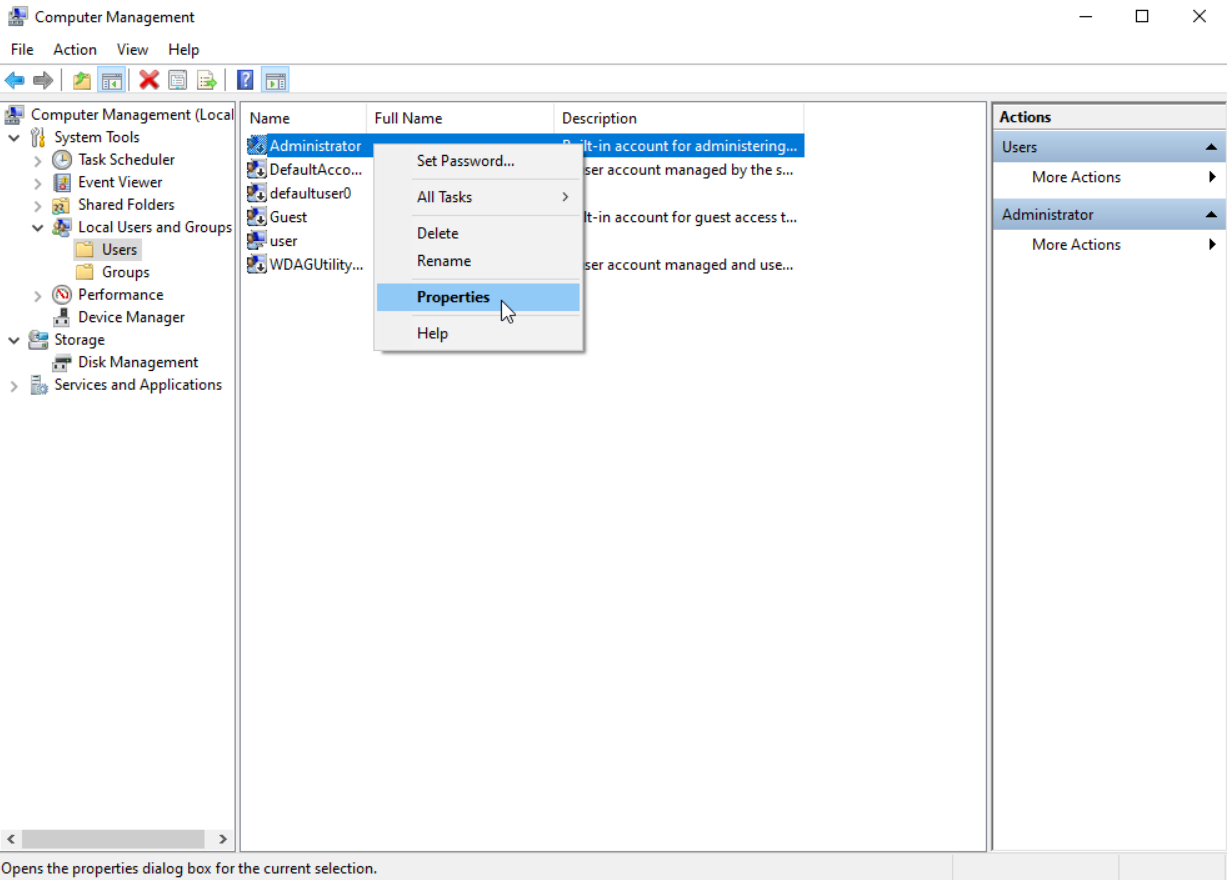1227x880 pixels.
Task: Select the Groups folder label in tree
Action: pyautogui.click(x=126, y=272)
